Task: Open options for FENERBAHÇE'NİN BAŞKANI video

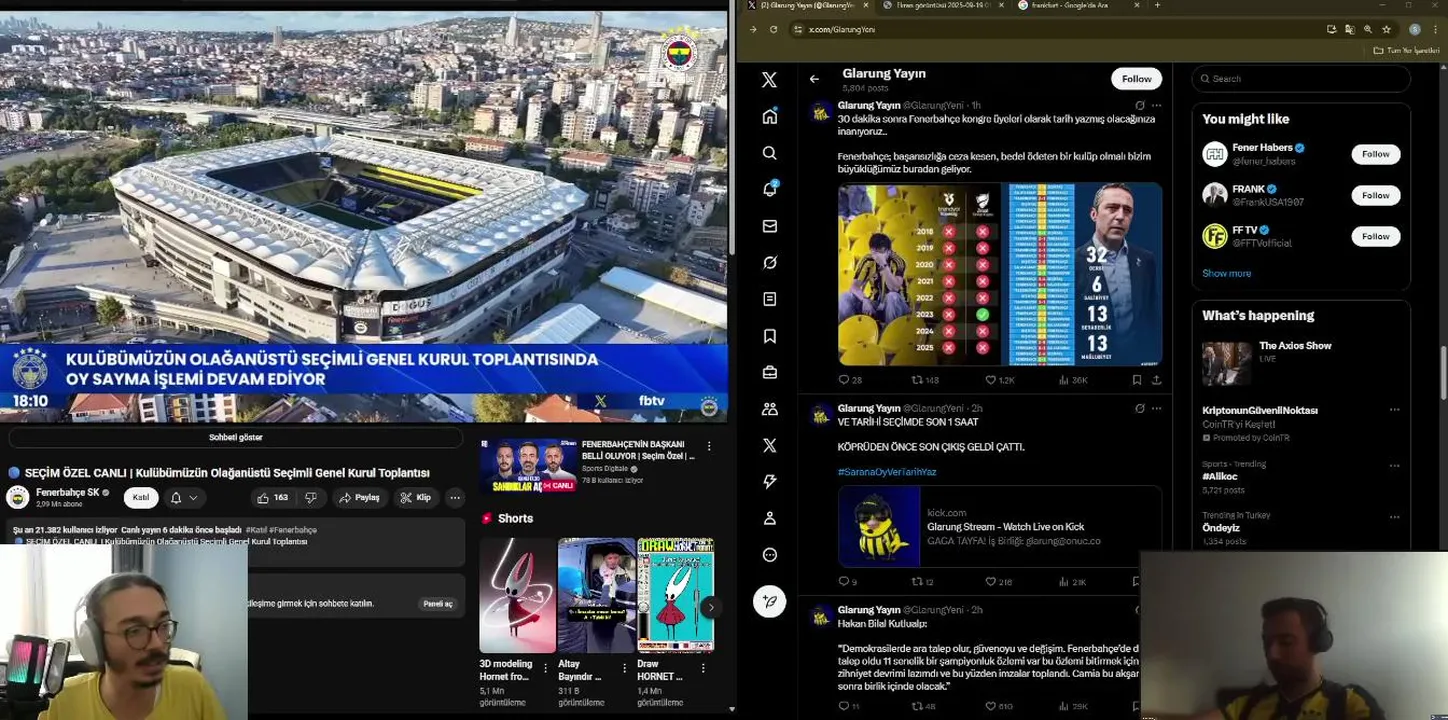Action: [x=709, y=446]
